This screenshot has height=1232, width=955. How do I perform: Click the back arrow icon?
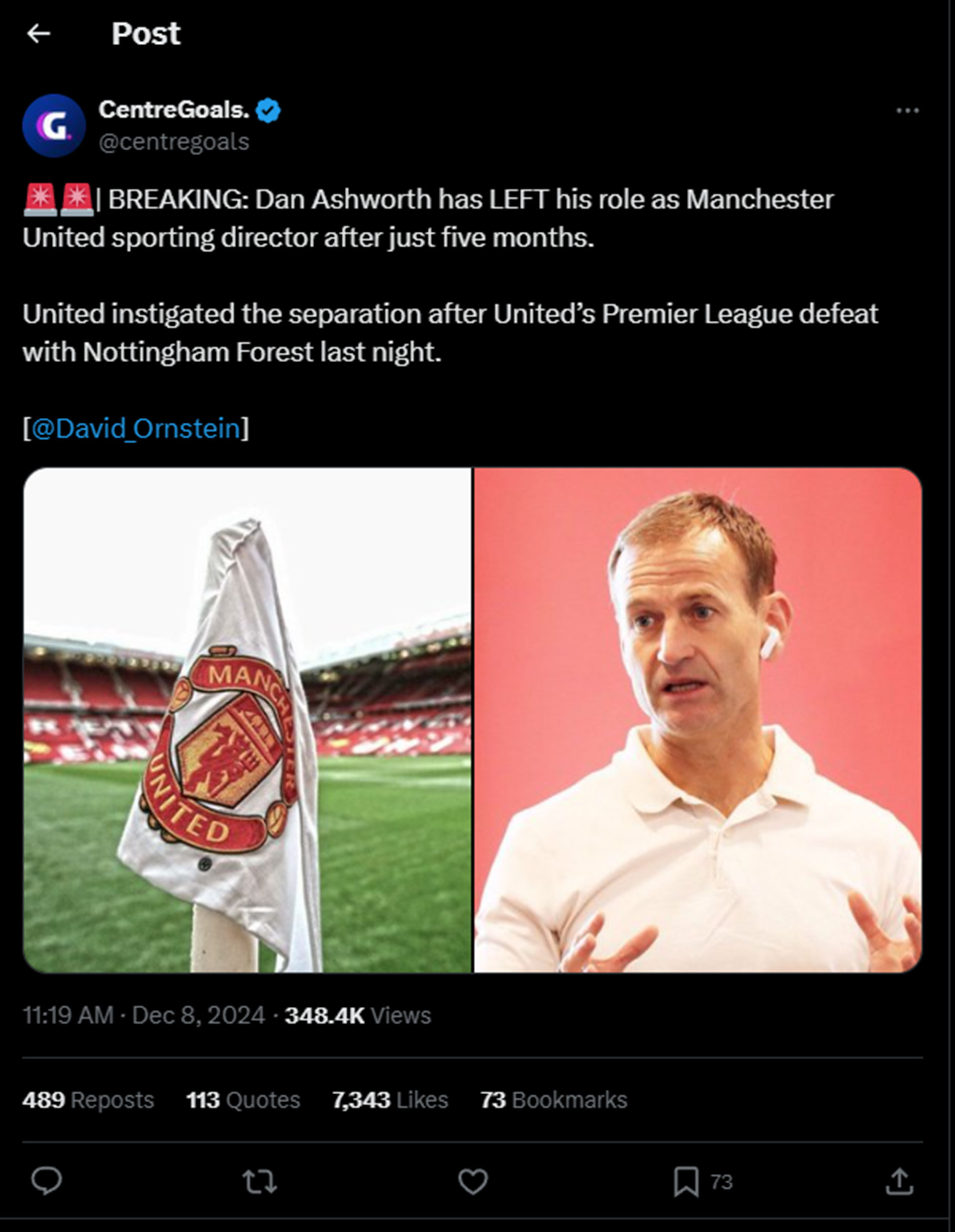[x=38, y=34]
